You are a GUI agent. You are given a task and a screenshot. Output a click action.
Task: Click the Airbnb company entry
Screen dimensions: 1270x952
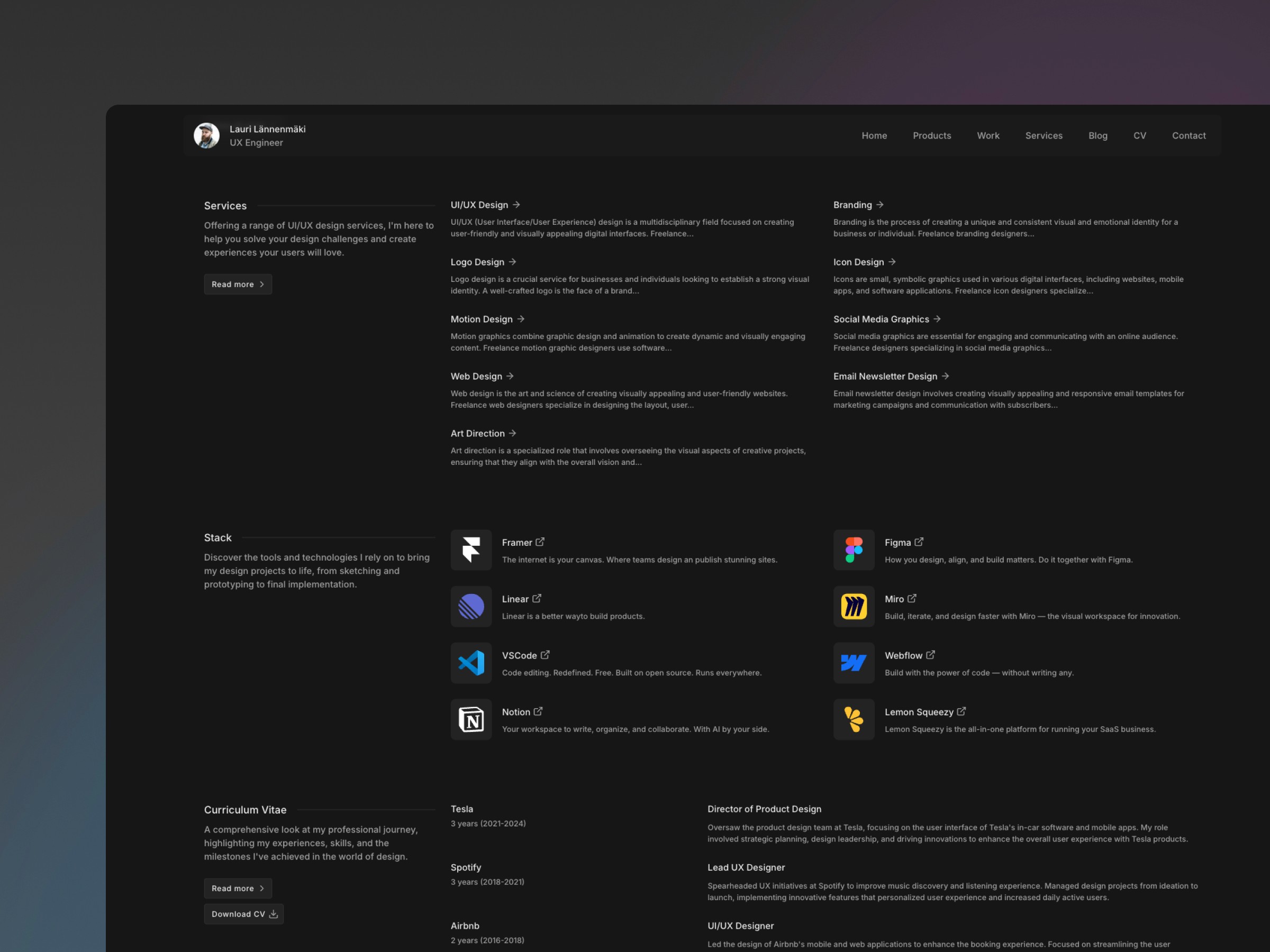click(x=465, y=926)
